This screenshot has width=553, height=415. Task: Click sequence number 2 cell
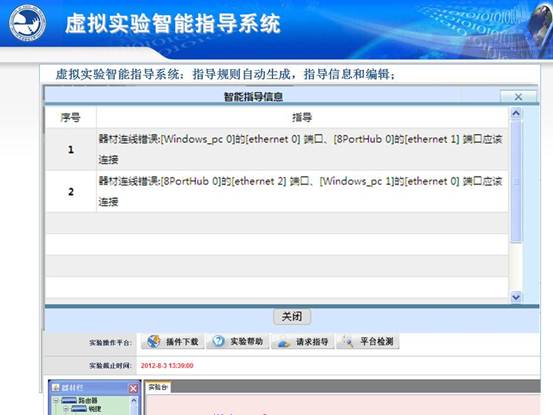pos(71,191)
